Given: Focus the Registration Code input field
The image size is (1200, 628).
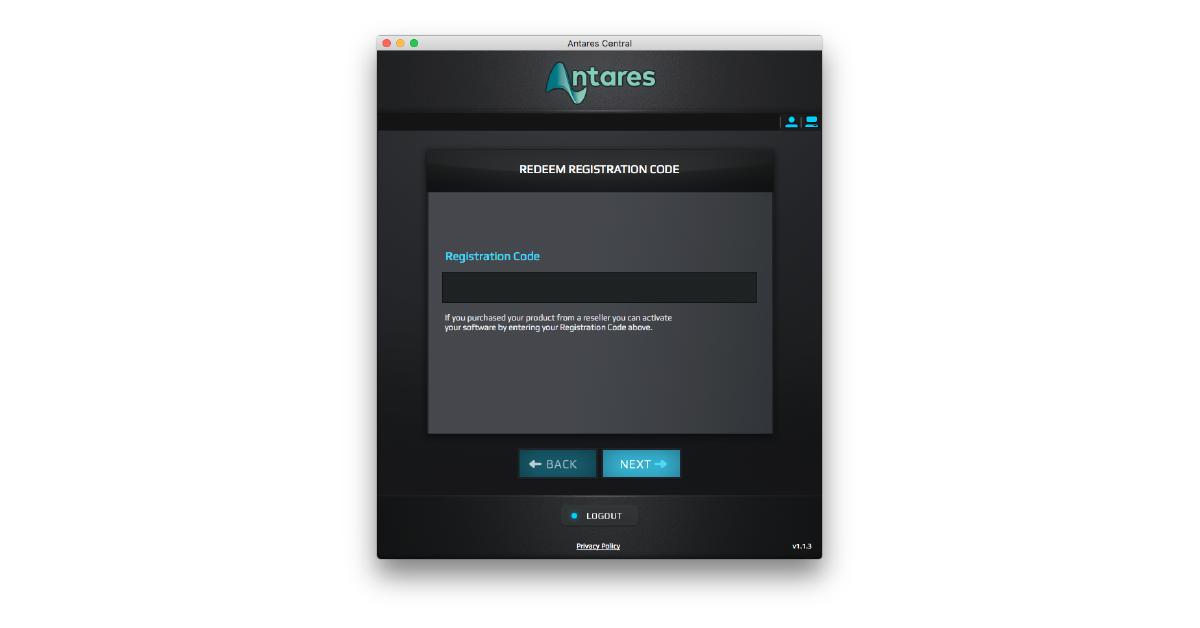Looking at the screenshot, I should pos(599,287).
